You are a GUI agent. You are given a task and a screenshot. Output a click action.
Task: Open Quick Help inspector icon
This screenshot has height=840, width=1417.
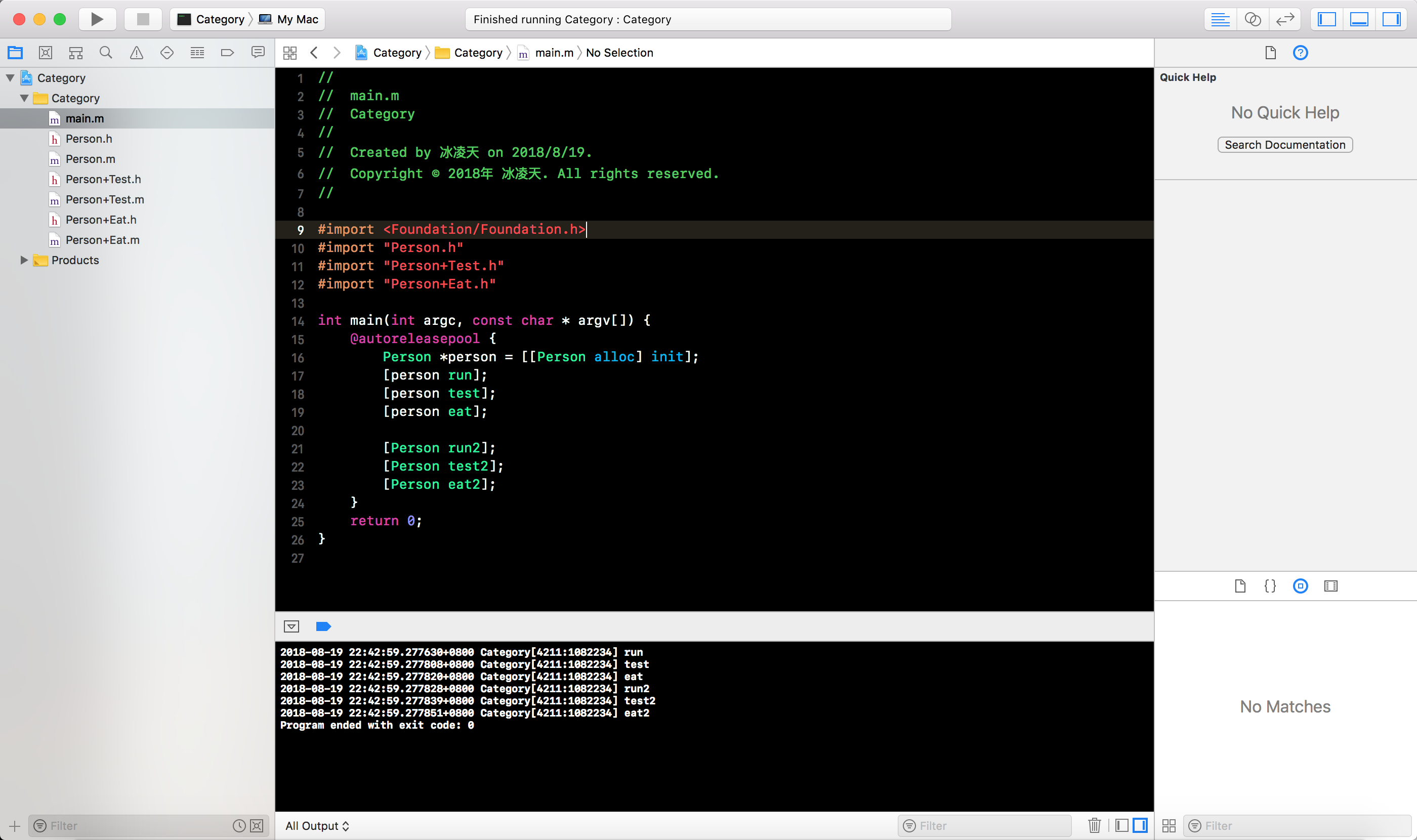click(x=1301, y=53)
